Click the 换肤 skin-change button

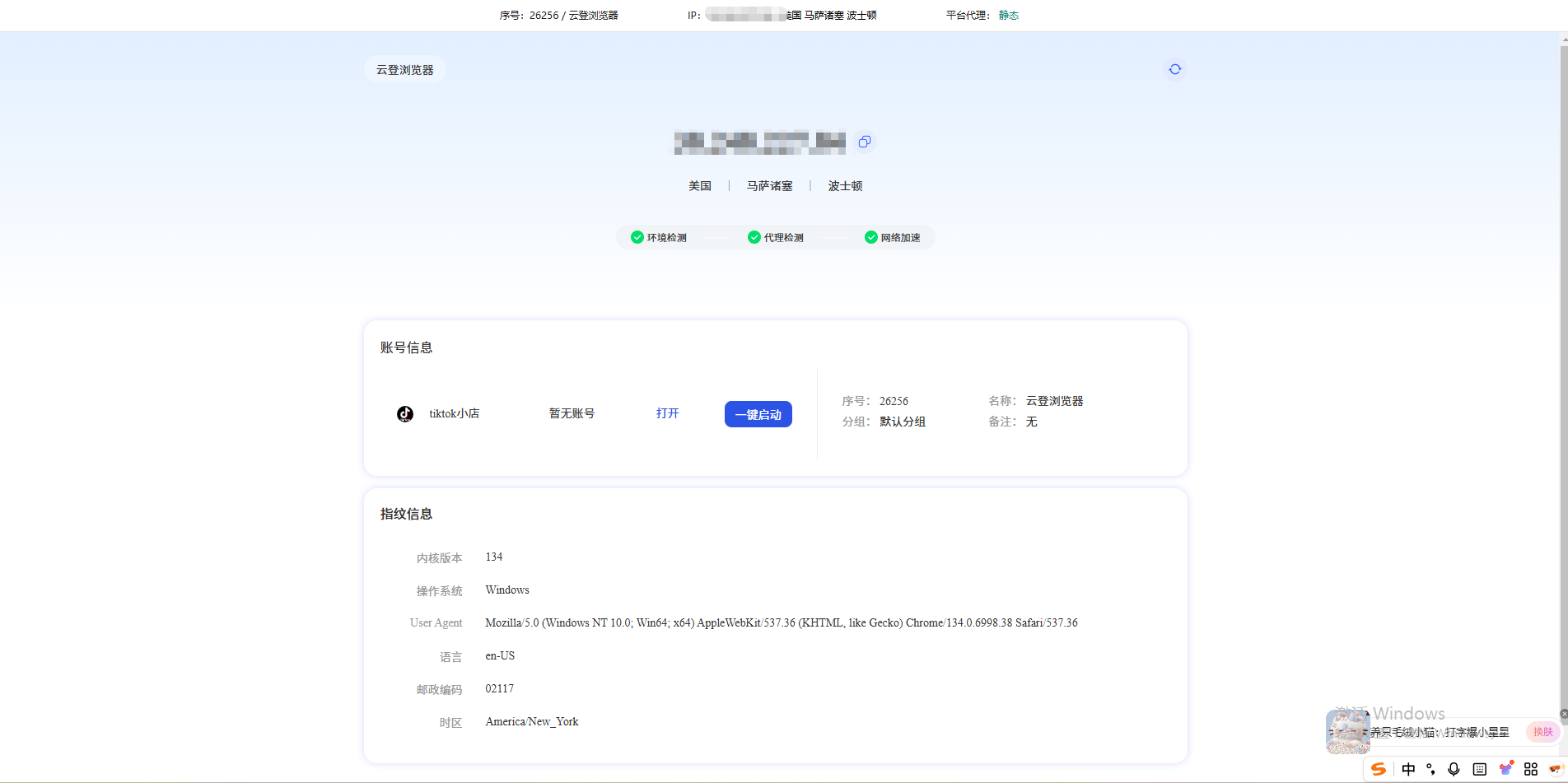coord(1542,732)
